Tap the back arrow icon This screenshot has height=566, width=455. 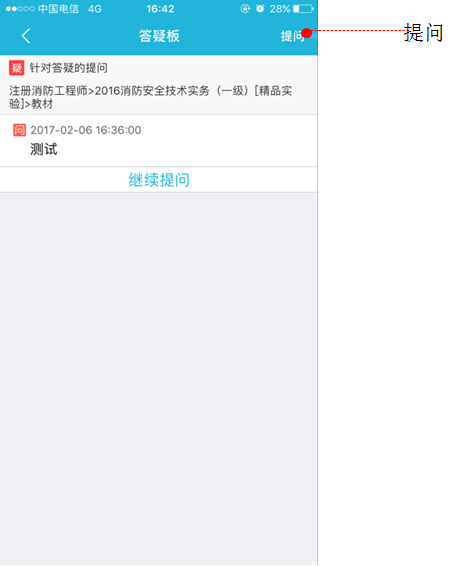coord(26,36)
